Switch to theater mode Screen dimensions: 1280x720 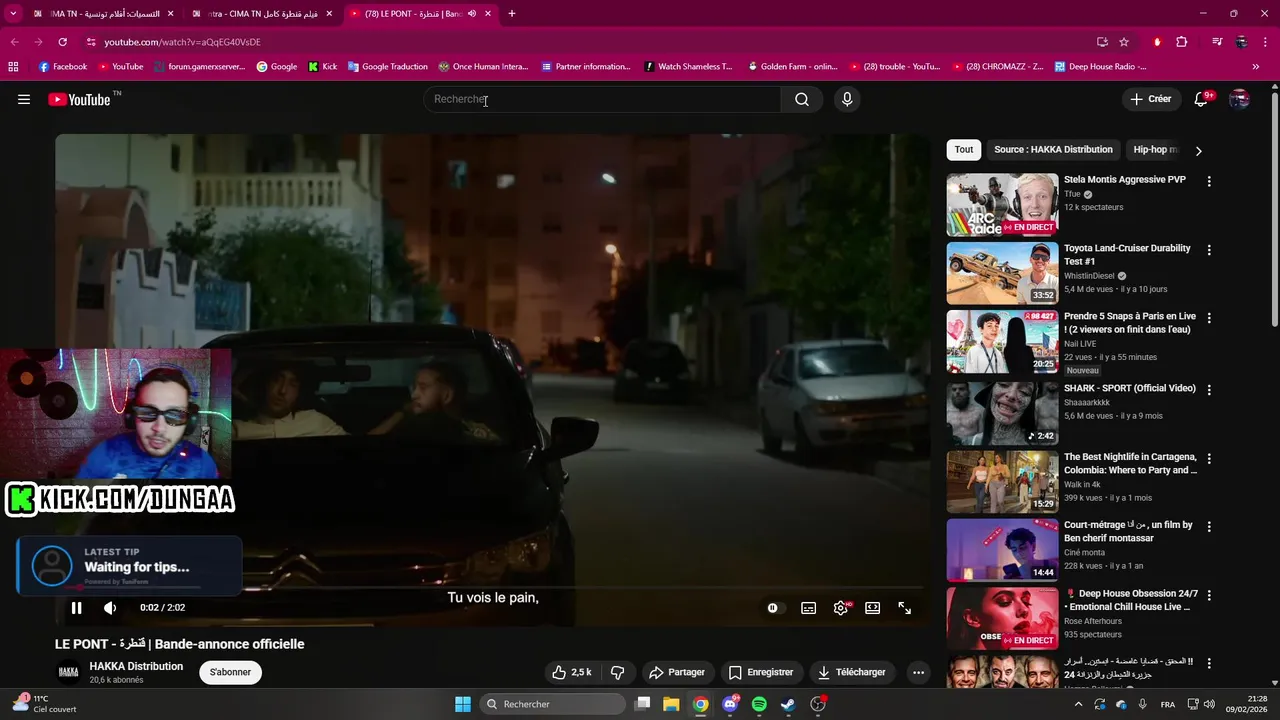click(x=873, y=607)
